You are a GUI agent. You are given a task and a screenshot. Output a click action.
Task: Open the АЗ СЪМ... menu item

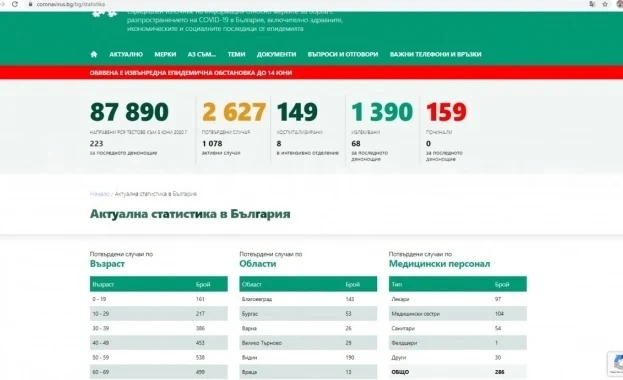tap(202, 54)
